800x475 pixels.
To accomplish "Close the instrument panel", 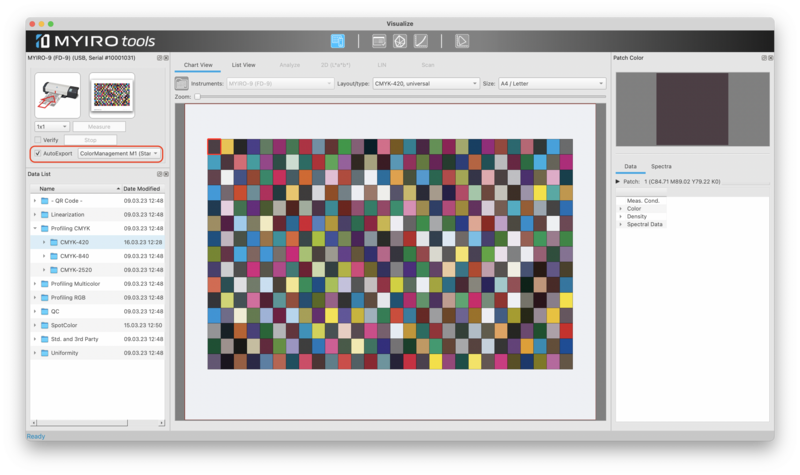I will click(166, 58).
